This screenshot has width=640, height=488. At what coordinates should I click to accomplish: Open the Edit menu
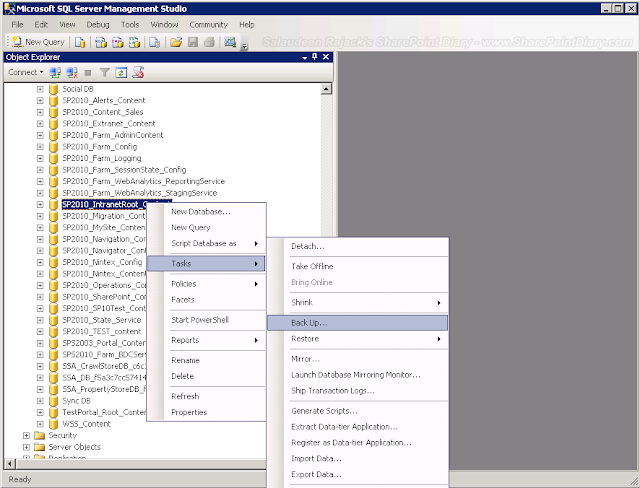coord(41,24)
